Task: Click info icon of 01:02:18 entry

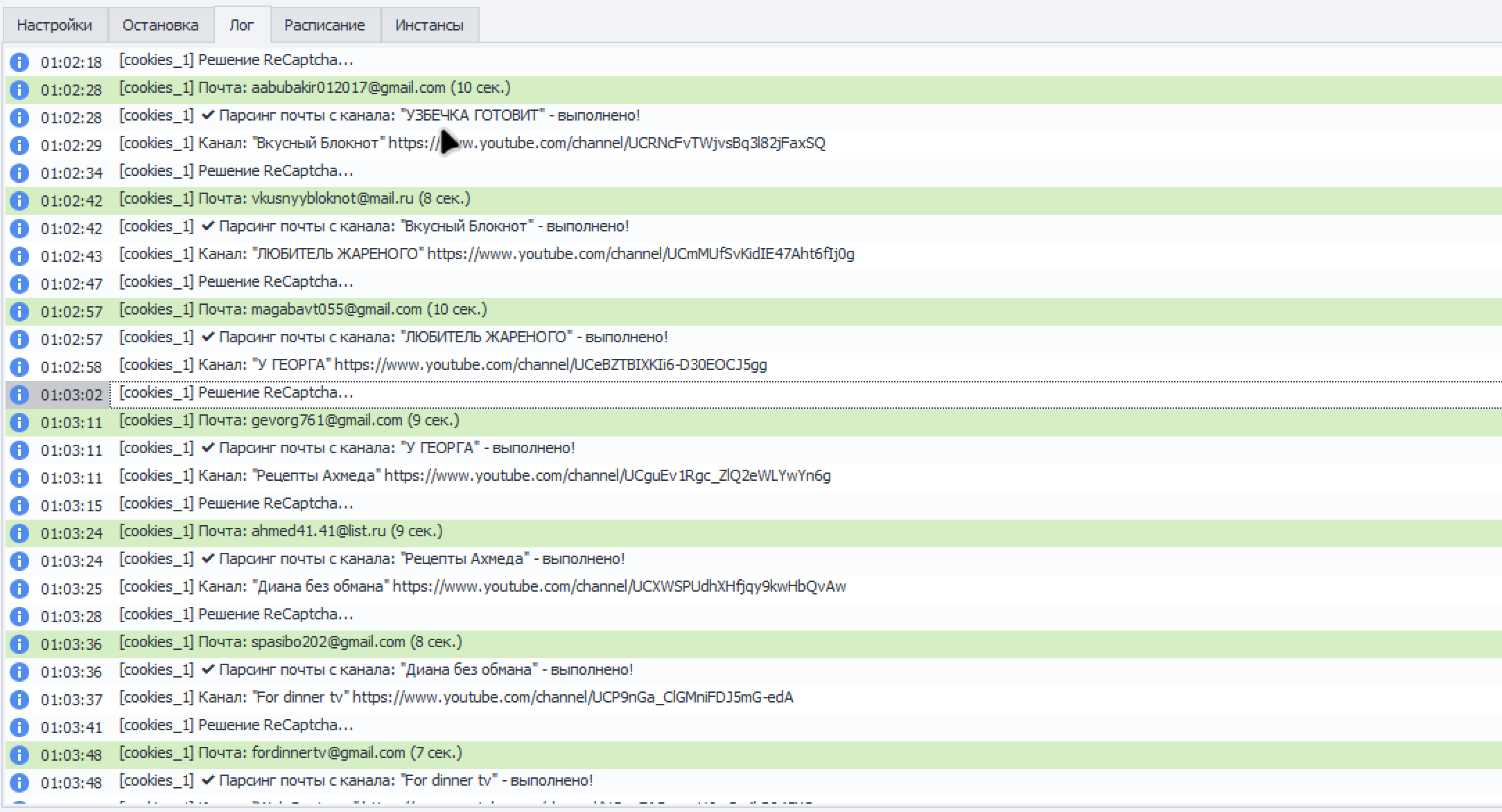Action: click(x=19, y=62)
